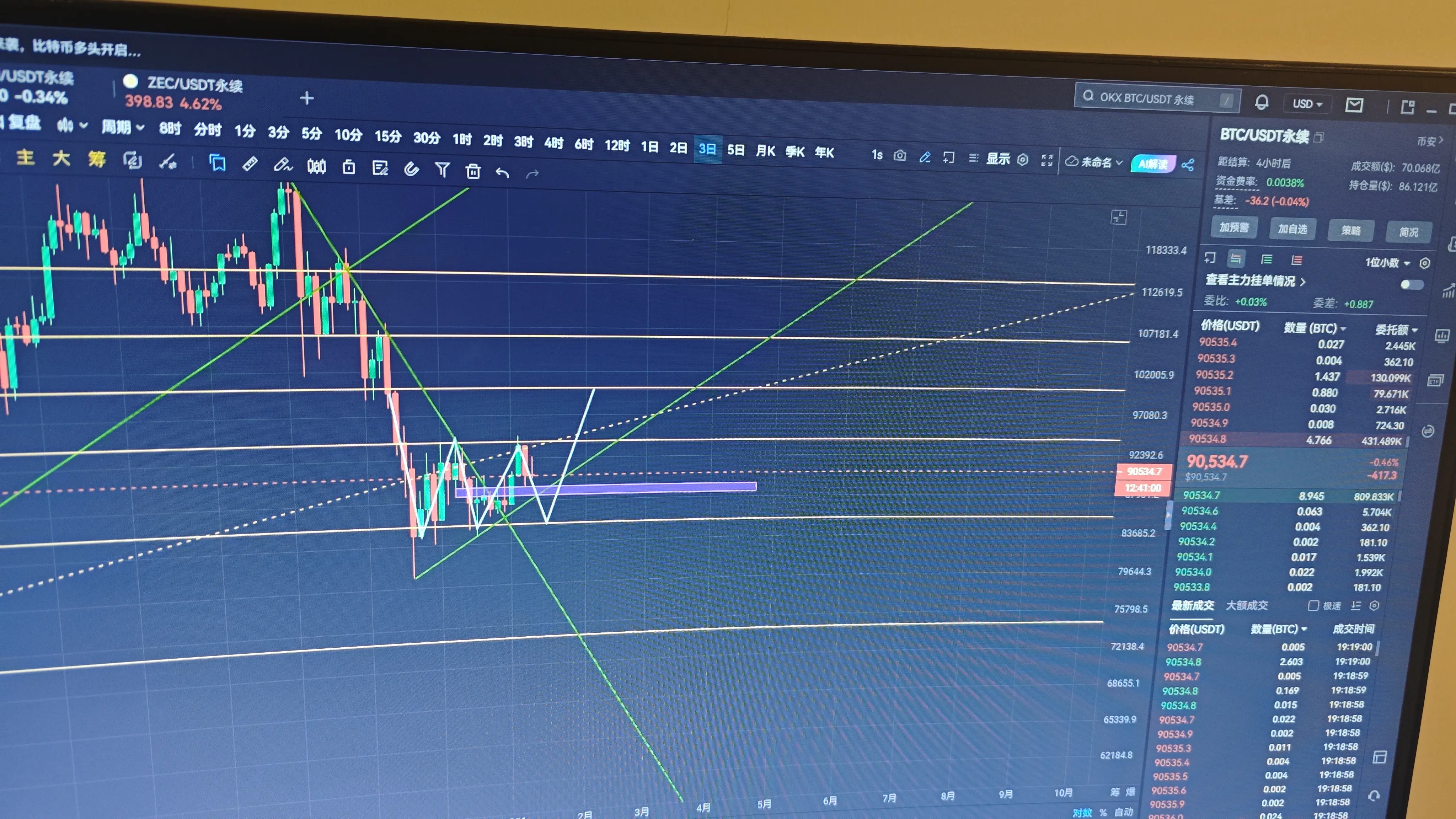Click the AI解读 button
Viewport: 1456px width, 819px height.
(1152, 164)
